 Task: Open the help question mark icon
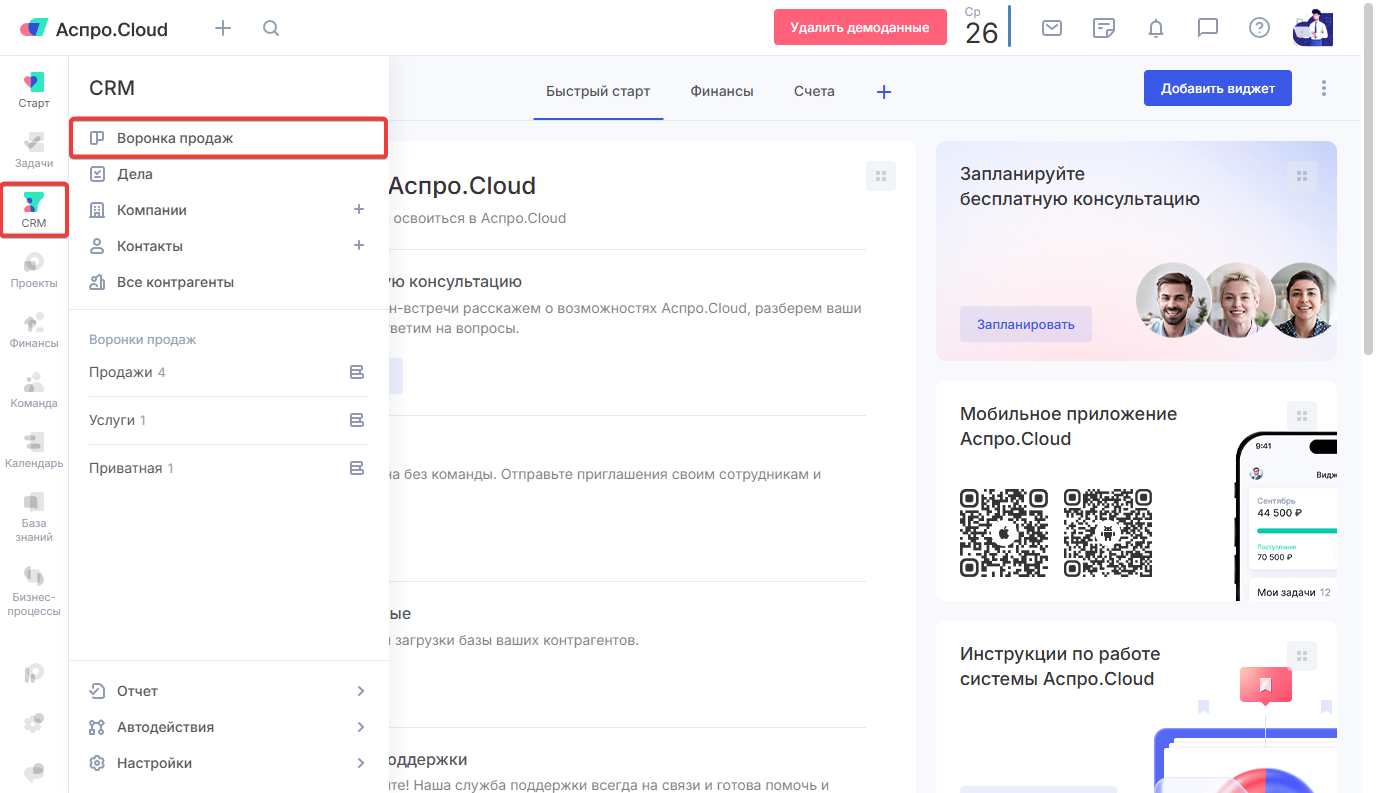(x=1260, y=28)
